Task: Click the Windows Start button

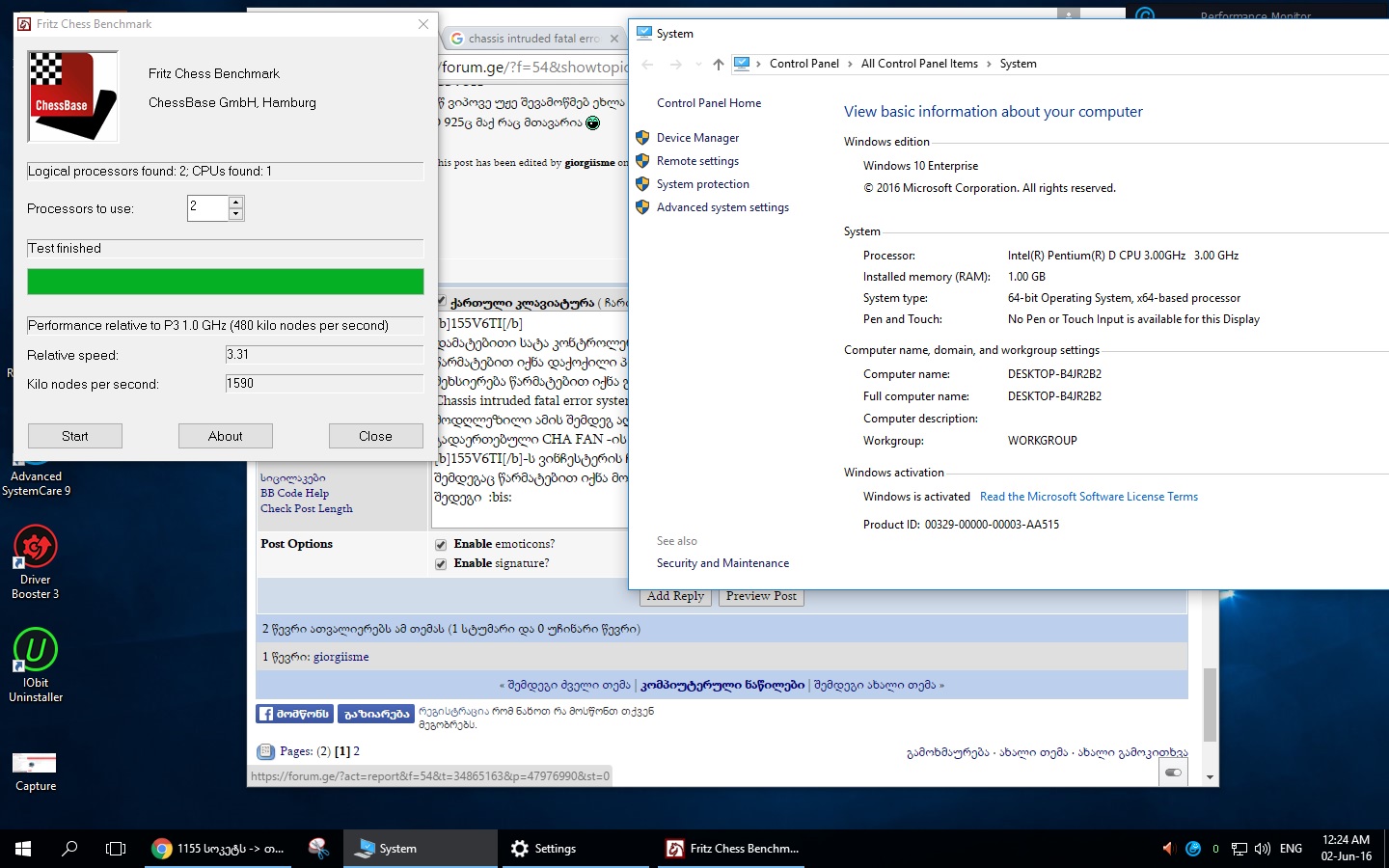Action: click(23, 849)
